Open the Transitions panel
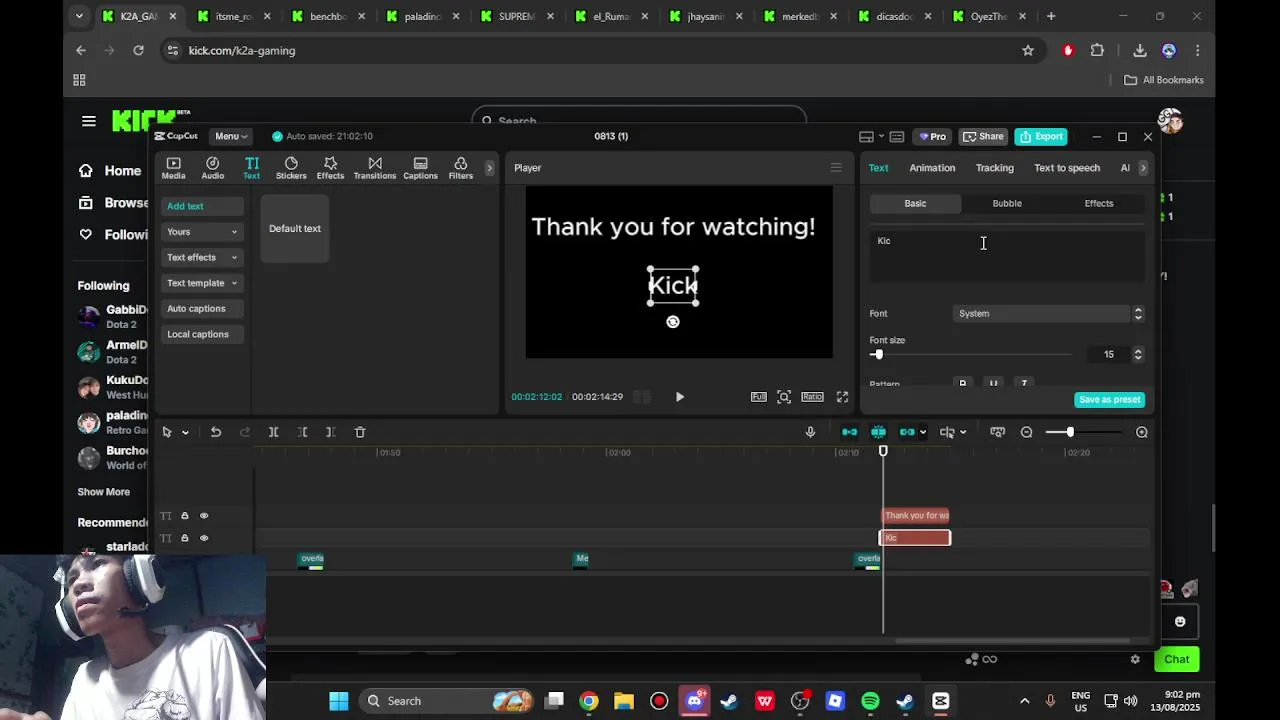Image resolution: width=1280 pixels, height=720 pixels. pyautogui.click(x=375, y=168)
